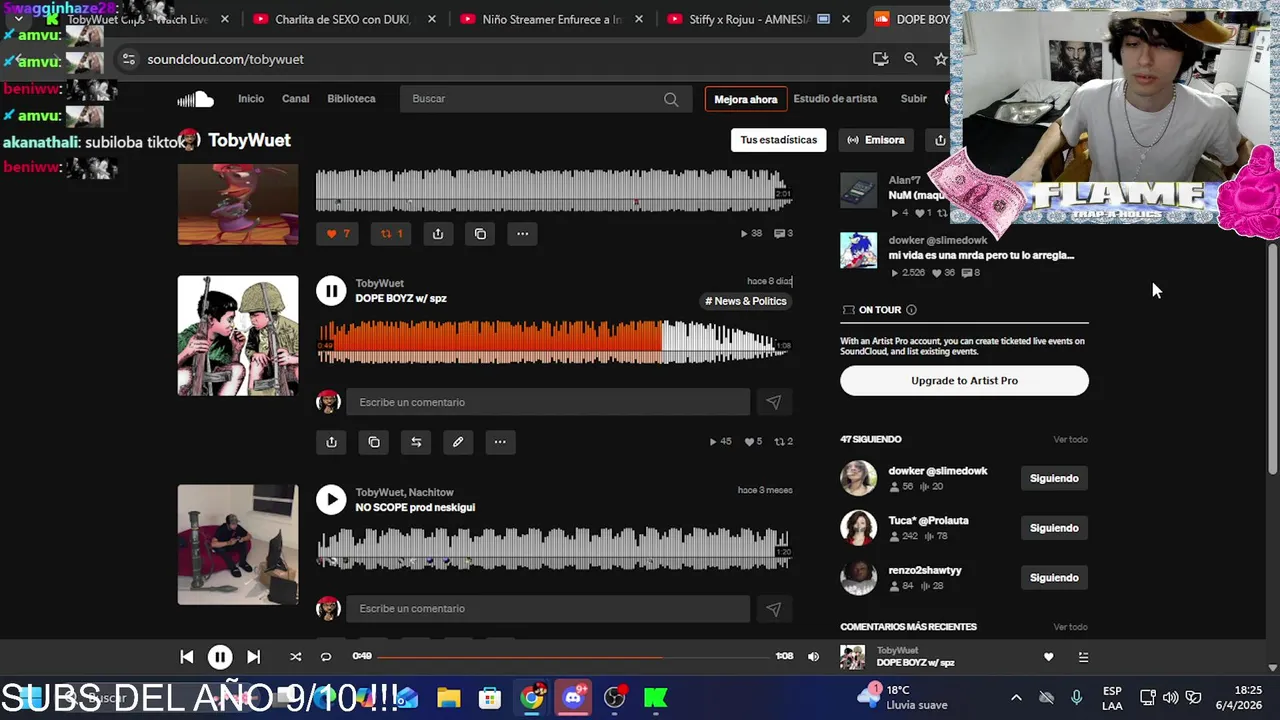Toggle shuffle in player bar
Image resolution: width=1280 pixels, height=720 pixels.
tap(295, 657)
